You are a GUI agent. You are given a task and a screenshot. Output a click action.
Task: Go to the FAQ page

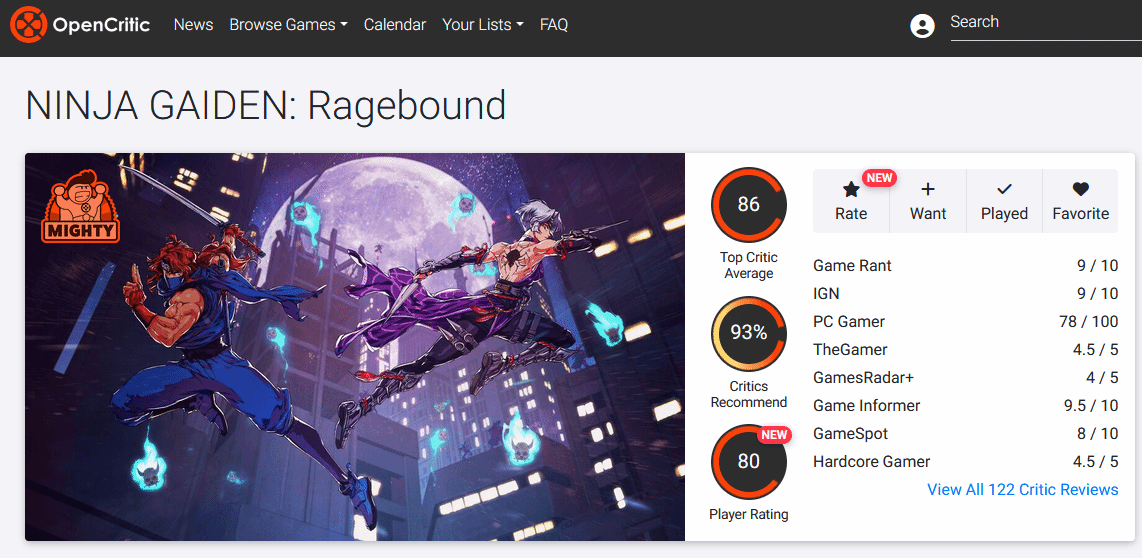[554, 25]
